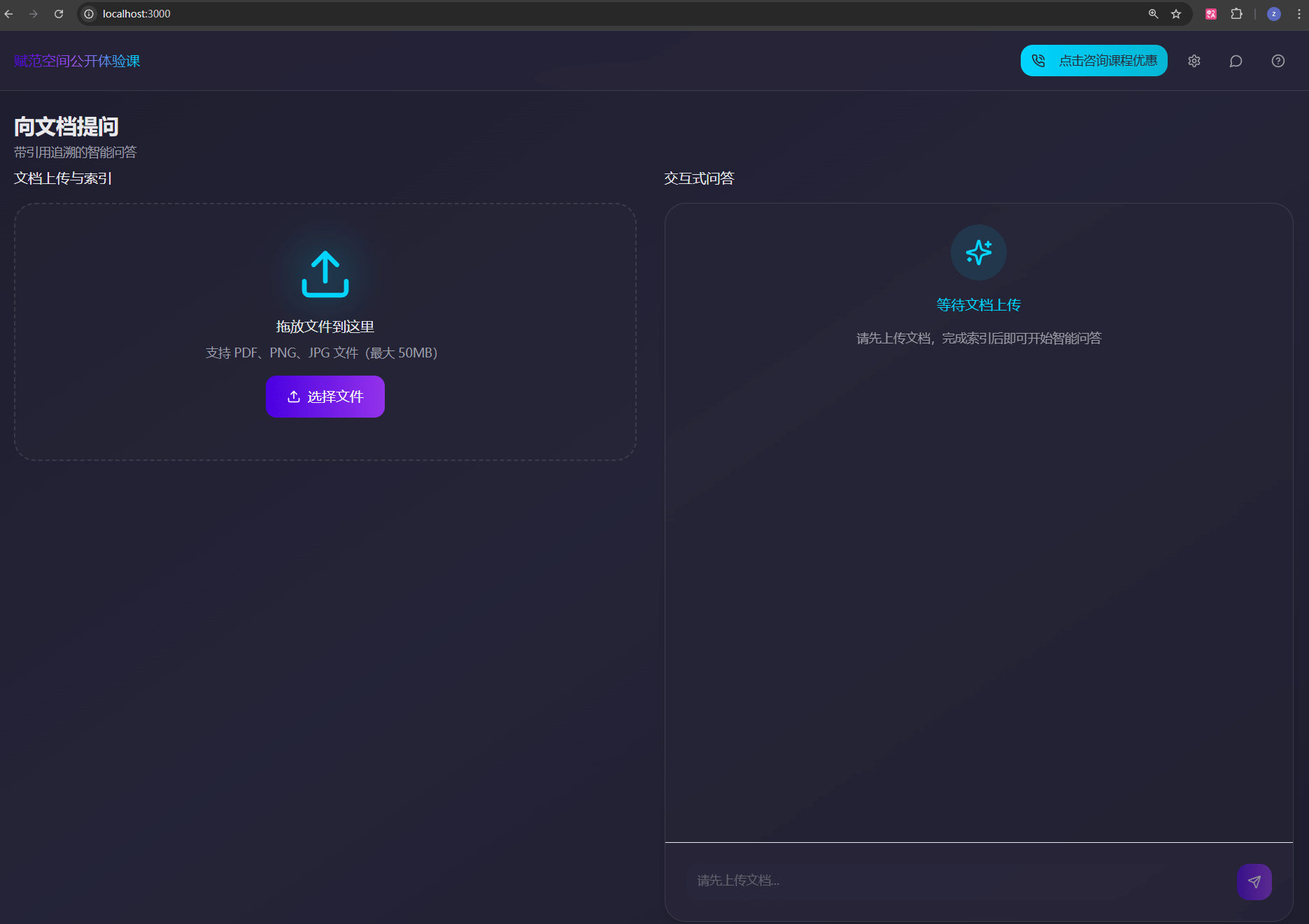The image size is (1309, 924).
Task: Click the 等待文档上传 status text
Action: click(x=979, y=305)
